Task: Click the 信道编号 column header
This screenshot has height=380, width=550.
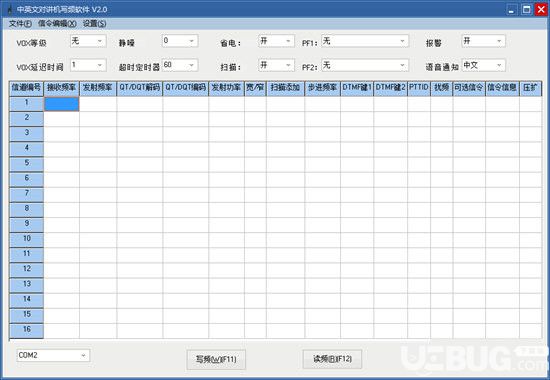Action: [x=26, y=88]
